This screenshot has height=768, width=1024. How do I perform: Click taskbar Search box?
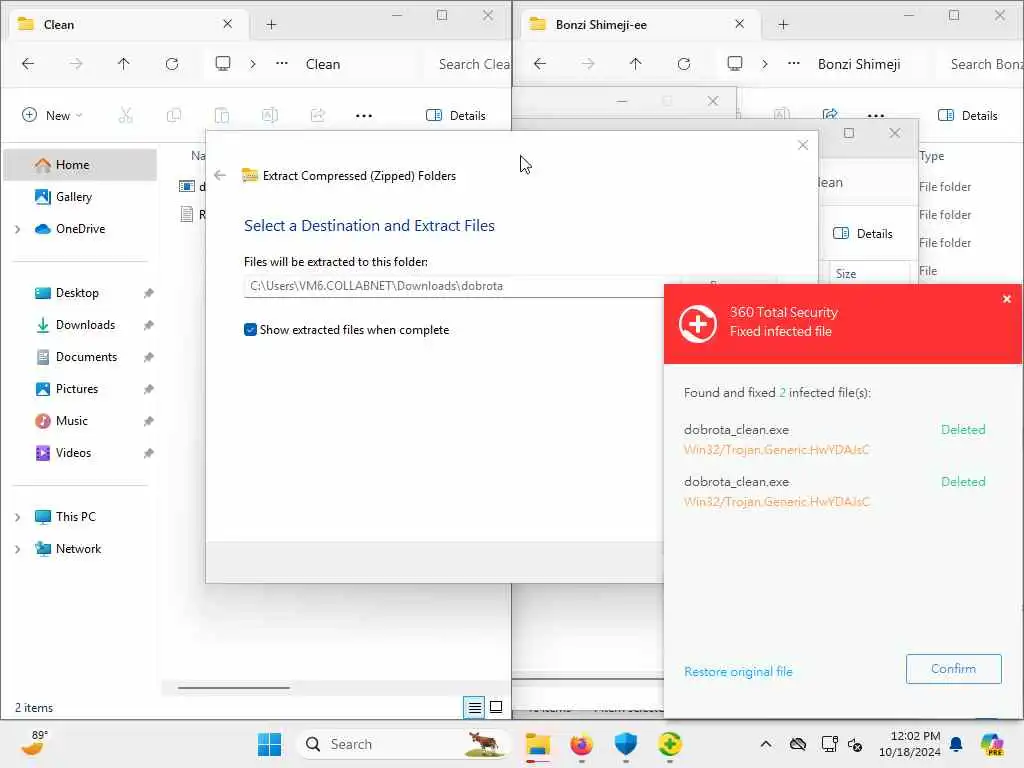pyautogui.click(x=404, y=744)
